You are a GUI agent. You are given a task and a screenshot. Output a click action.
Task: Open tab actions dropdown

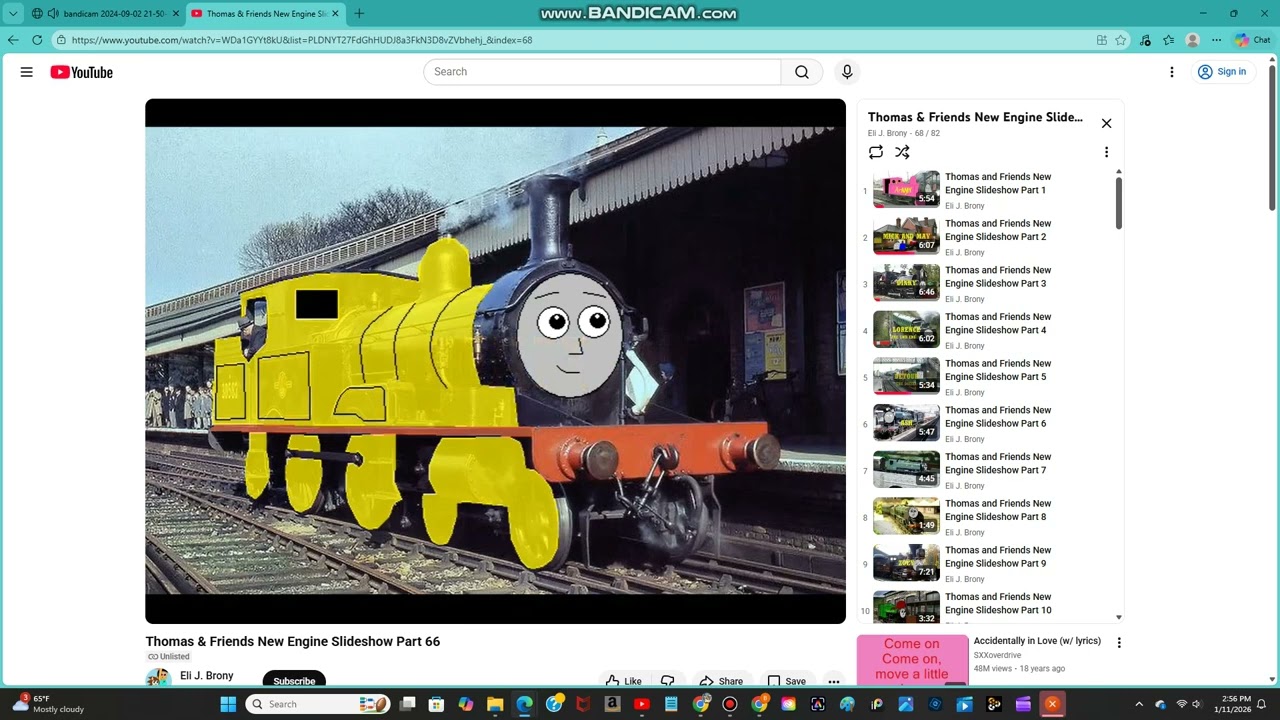[13, 13]
